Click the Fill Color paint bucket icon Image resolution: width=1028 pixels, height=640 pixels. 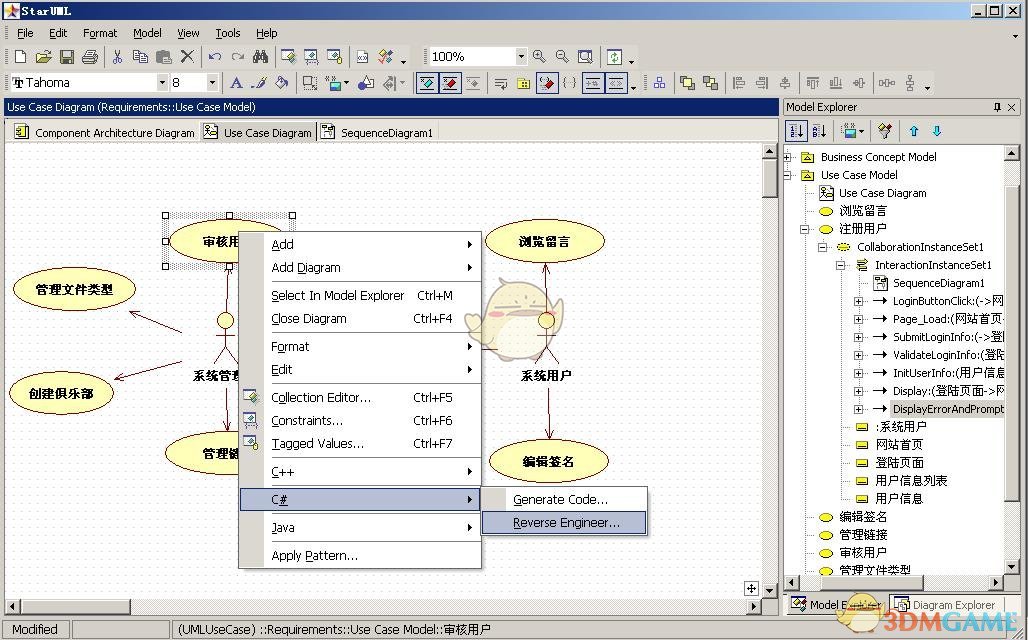click(282, 83)
